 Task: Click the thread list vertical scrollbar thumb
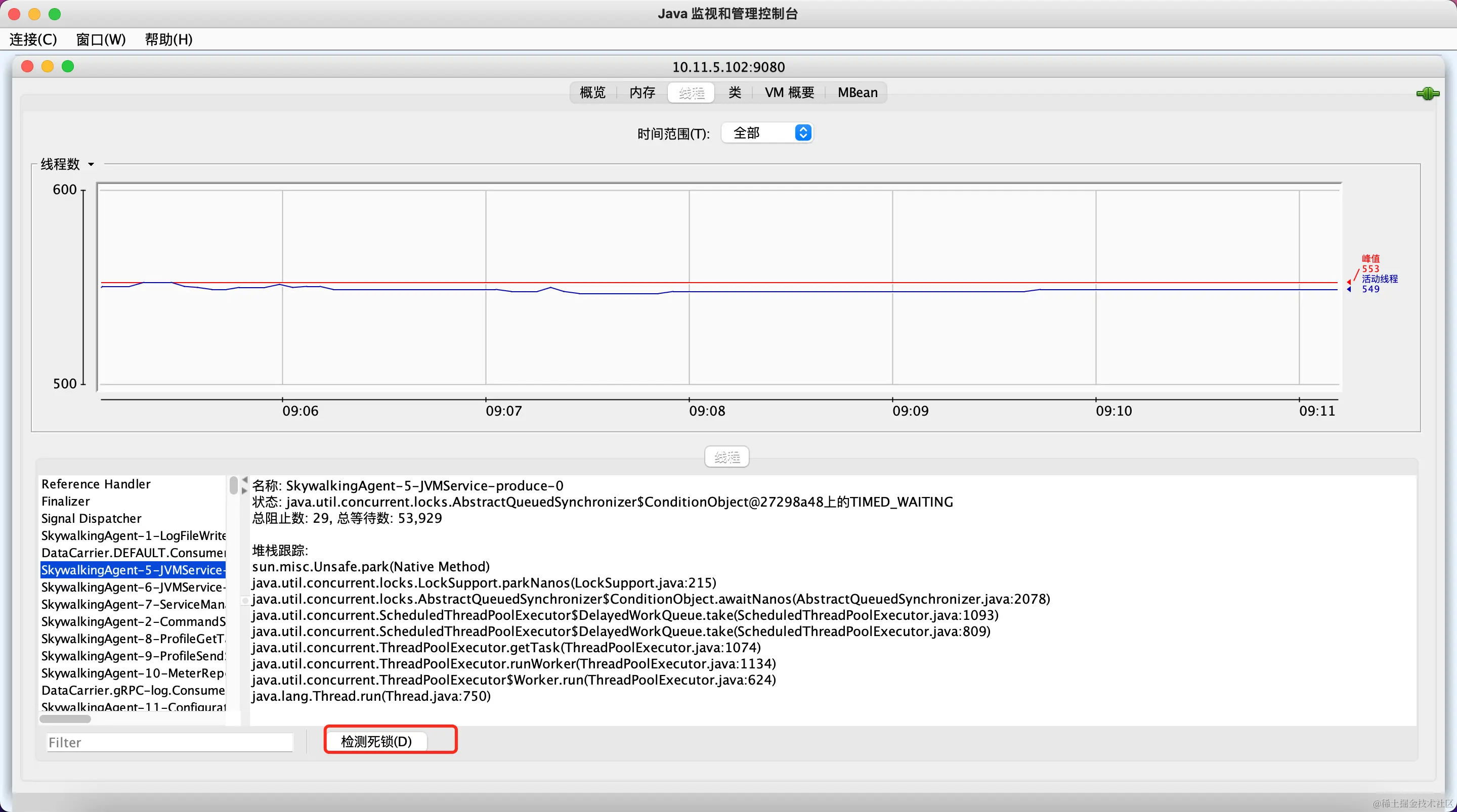[x=233, y=486]
